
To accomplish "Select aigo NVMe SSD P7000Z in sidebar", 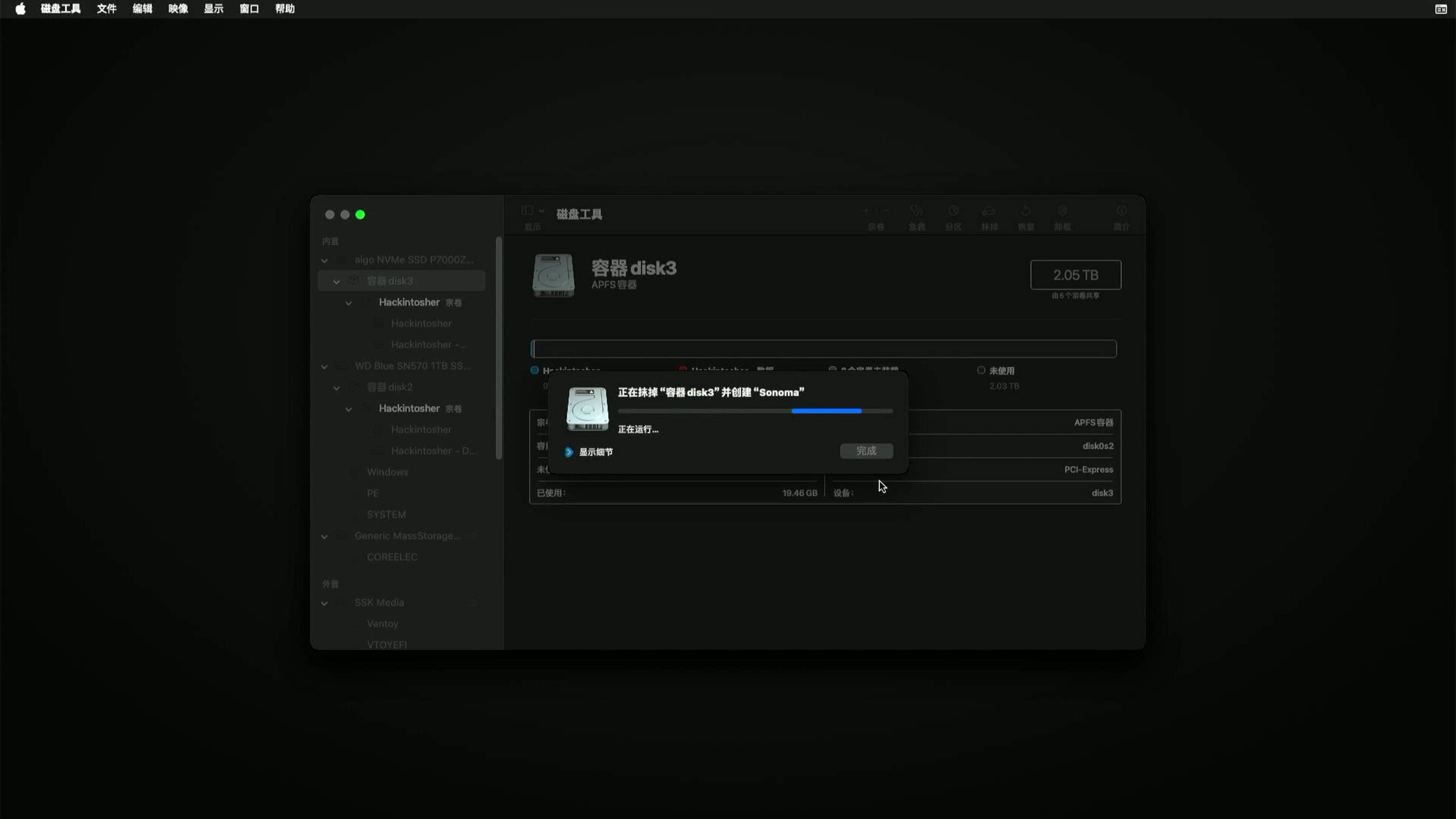I will click(414, 259).
